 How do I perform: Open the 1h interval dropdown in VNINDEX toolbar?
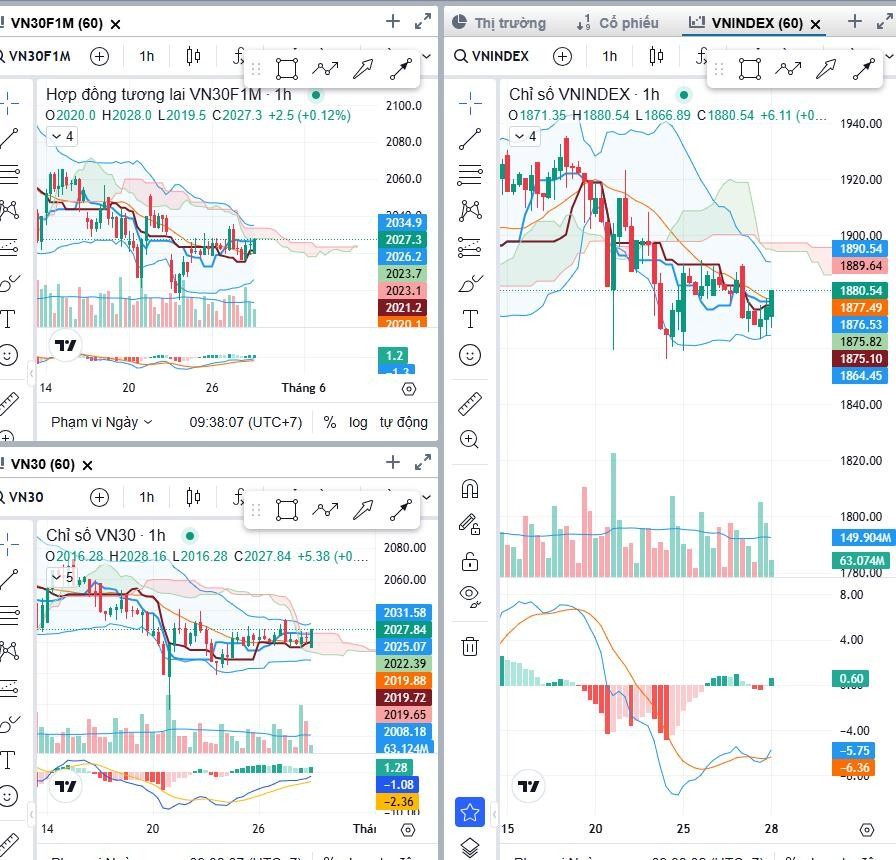pyautogui.click(x=610, y=56)
